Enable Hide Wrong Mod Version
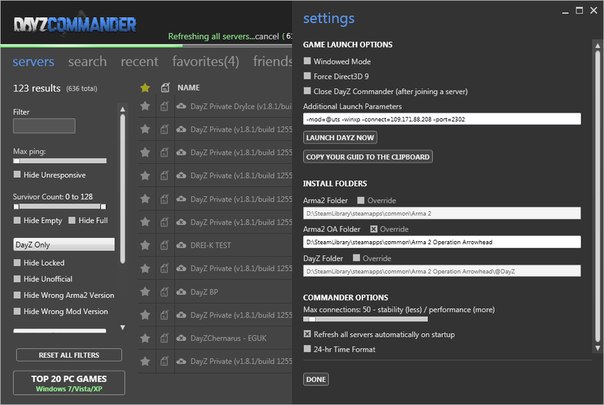The height and width of the screenshot is (405, 604). (x=17, y=311)
